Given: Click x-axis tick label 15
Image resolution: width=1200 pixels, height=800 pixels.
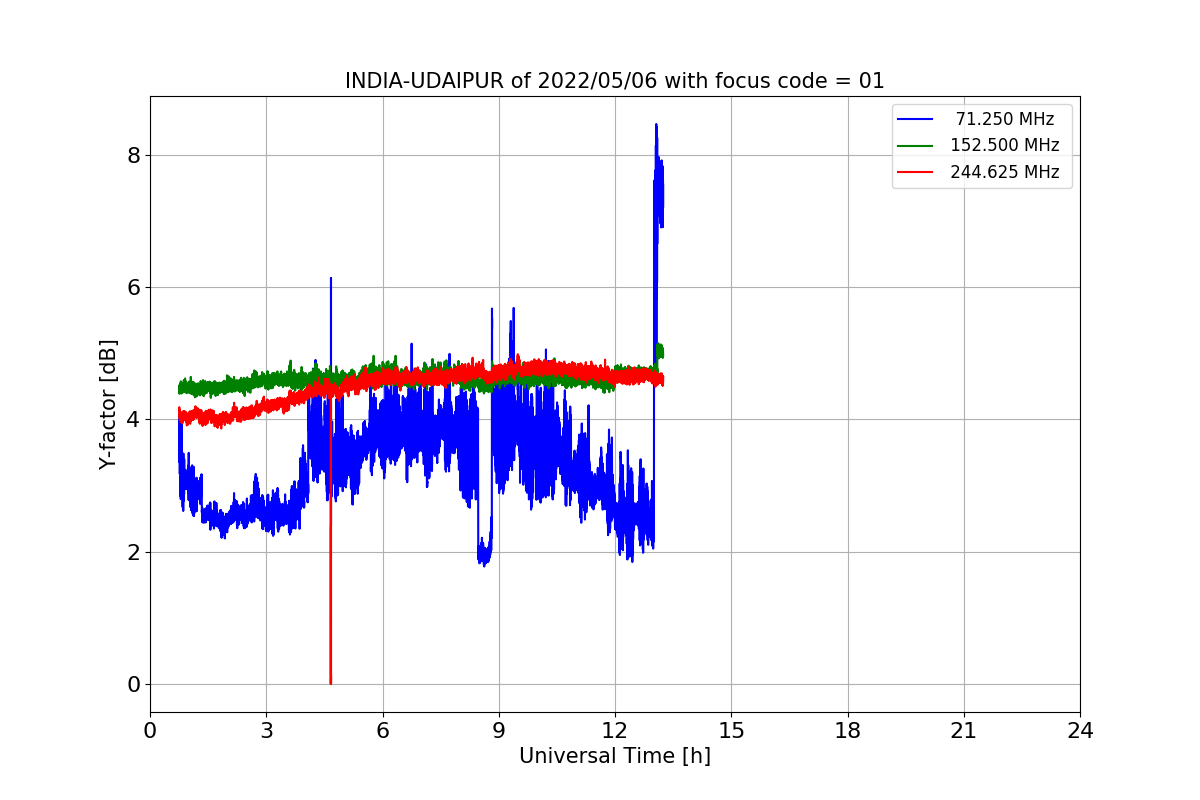Looking at the screenshot, I should click(x=731, y=731).
